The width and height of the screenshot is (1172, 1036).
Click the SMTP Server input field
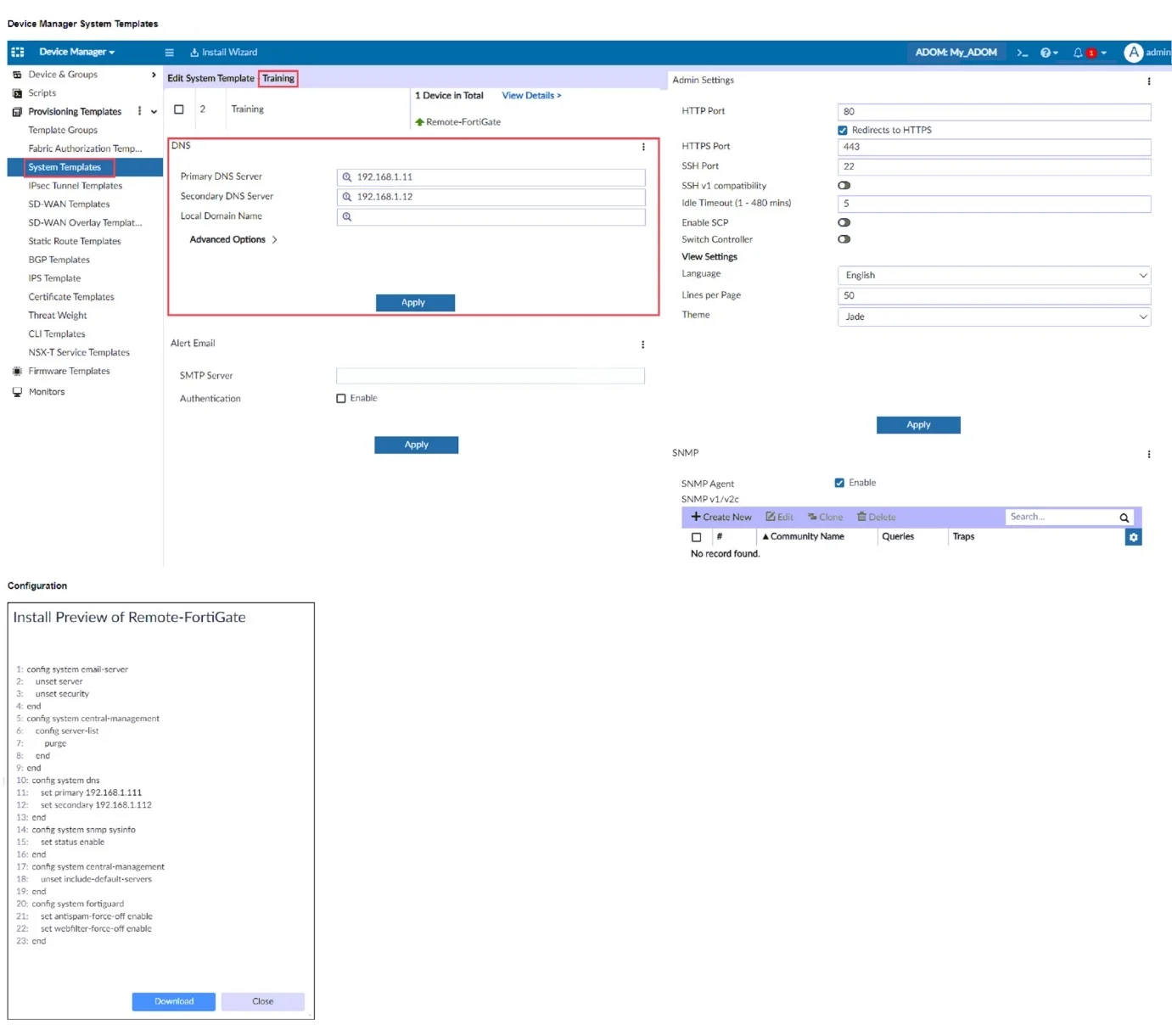point(491,376)
